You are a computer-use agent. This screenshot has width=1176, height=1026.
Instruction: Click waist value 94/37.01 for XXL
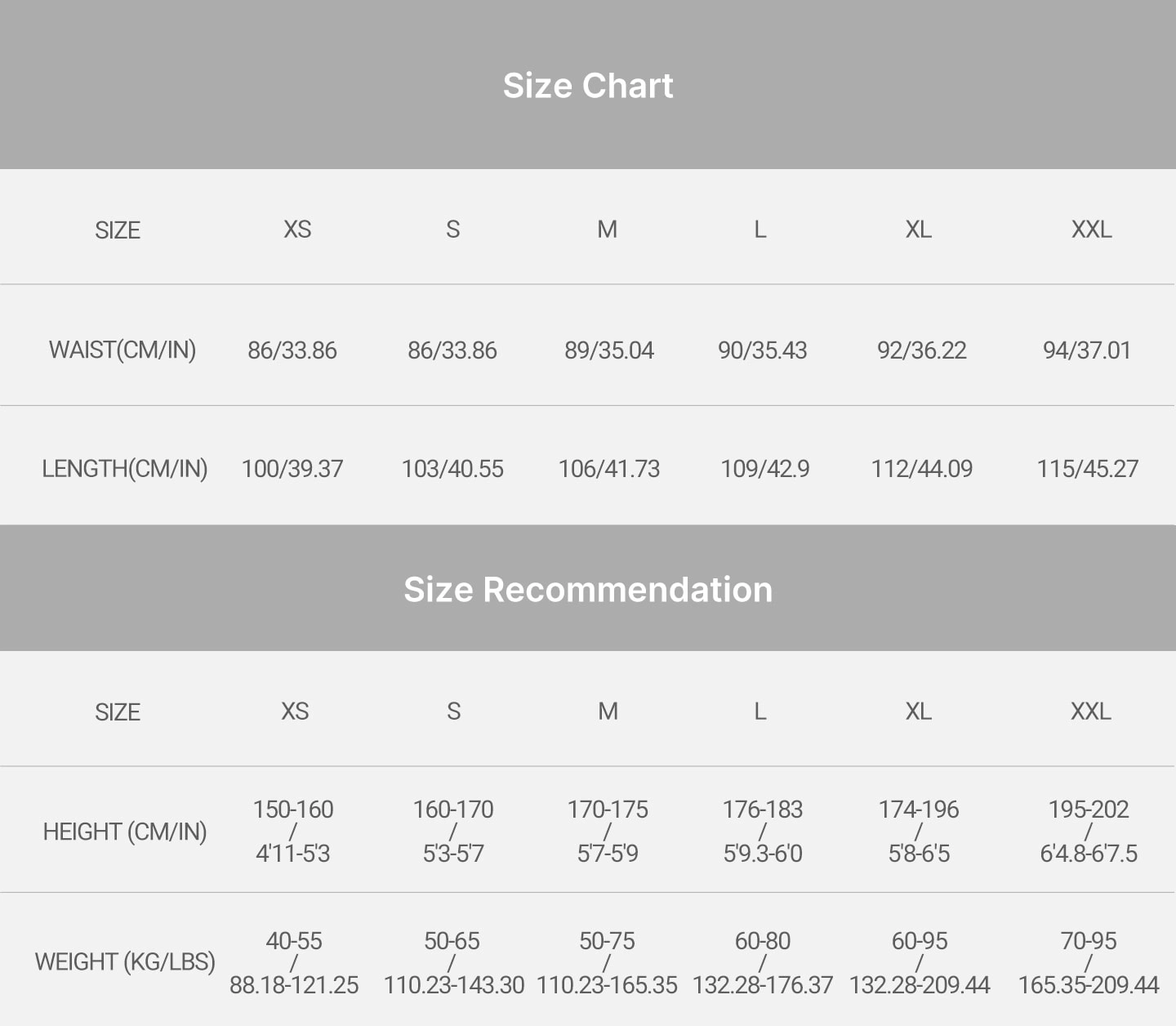click(1087, 350)
